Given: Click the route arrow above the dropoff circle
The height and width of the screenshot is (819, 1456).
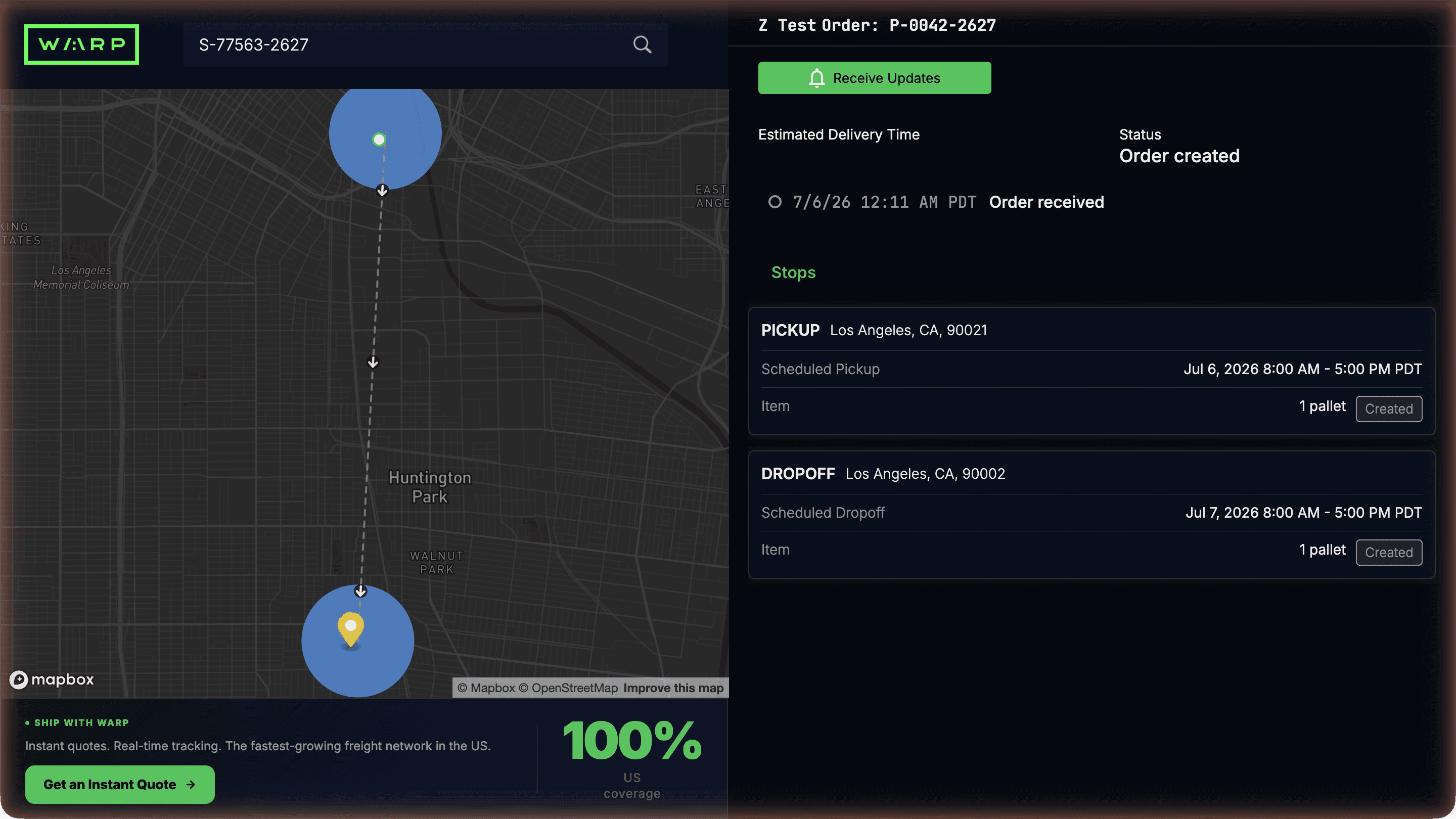Looking at the screenshot, I should (360, 591).
